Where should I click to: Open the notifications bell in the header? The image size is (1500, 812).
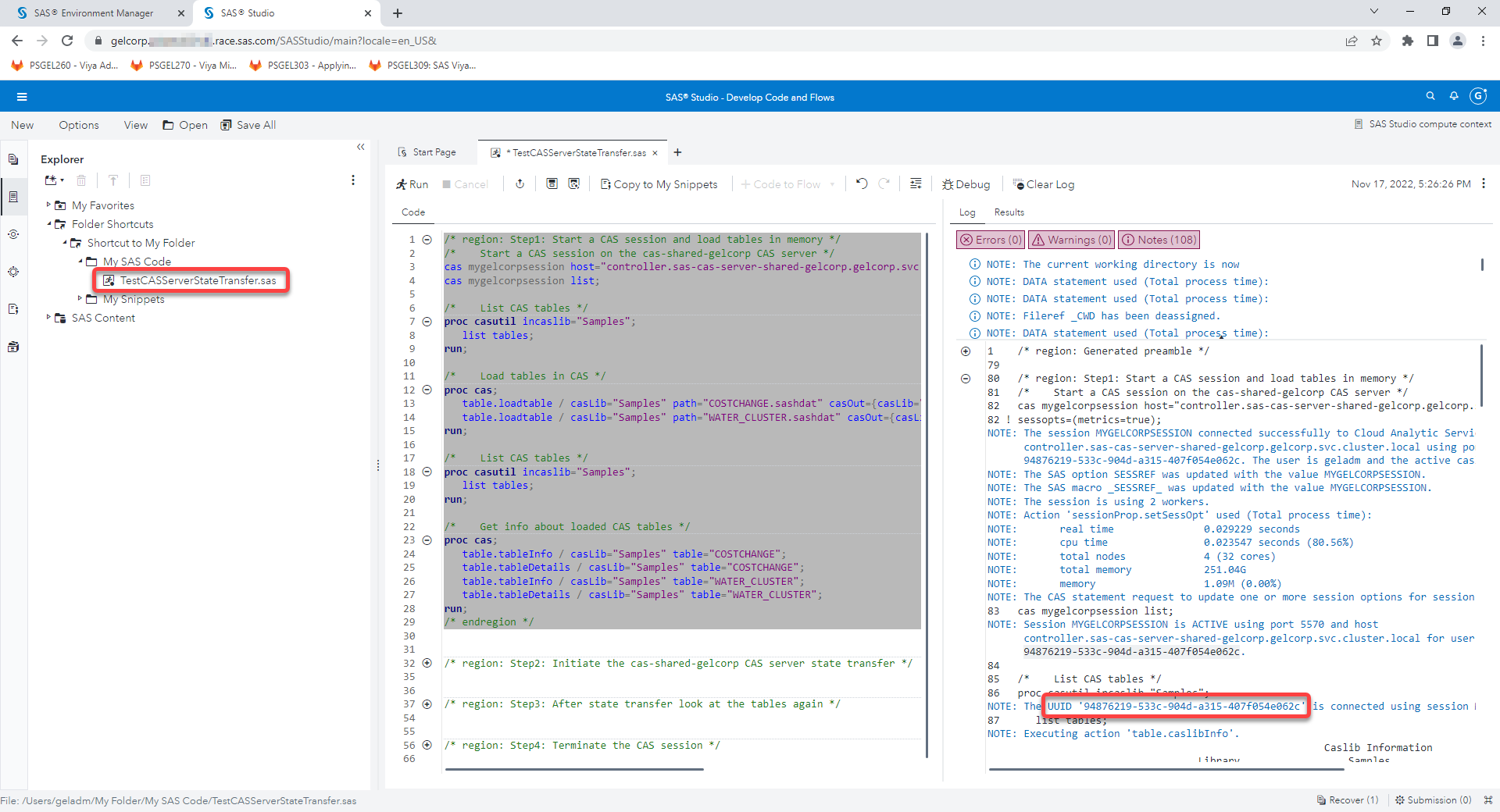[1454, 96]
